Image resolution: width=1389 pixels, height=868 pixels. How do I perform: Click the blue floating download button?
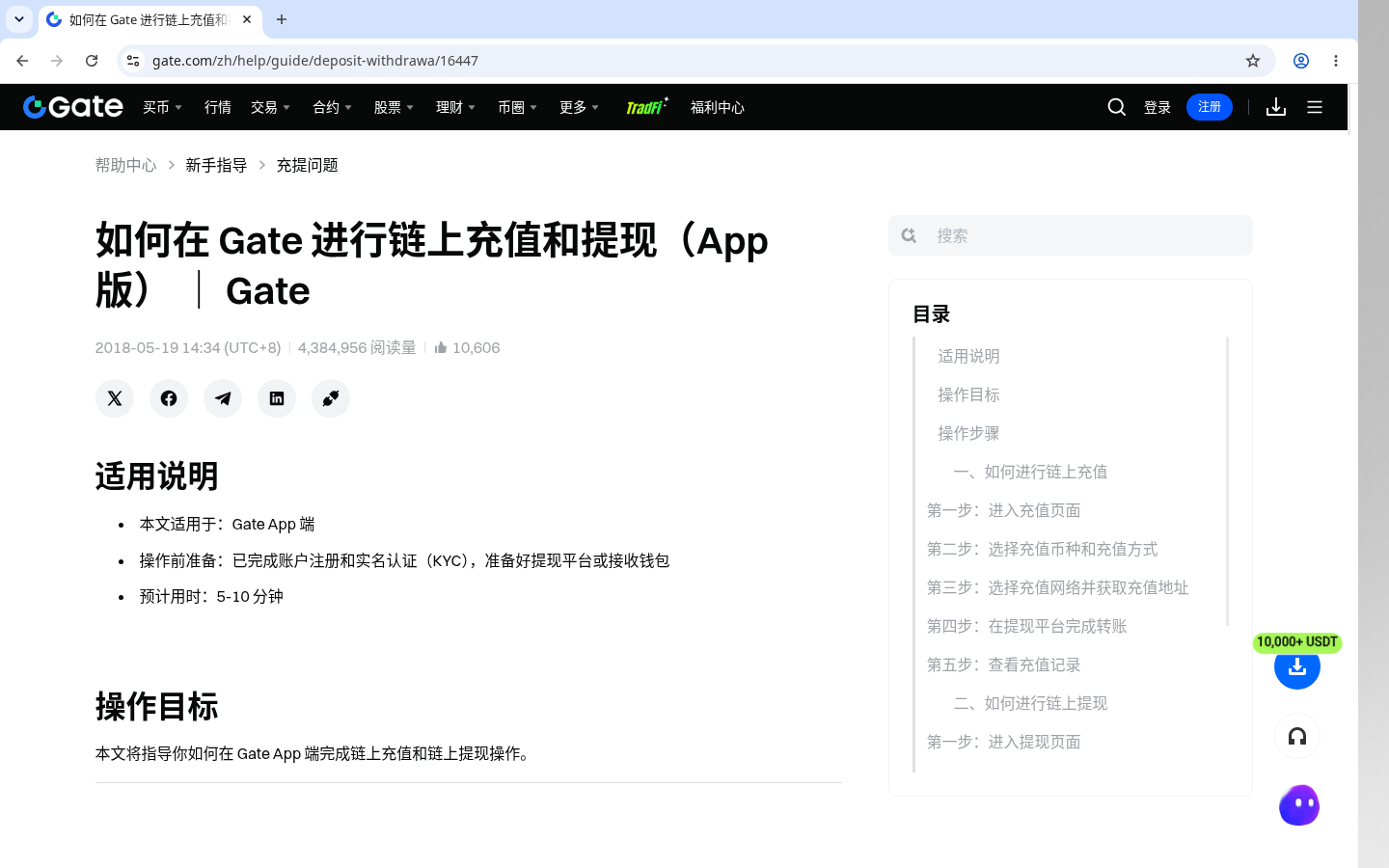coord(1297,666)
